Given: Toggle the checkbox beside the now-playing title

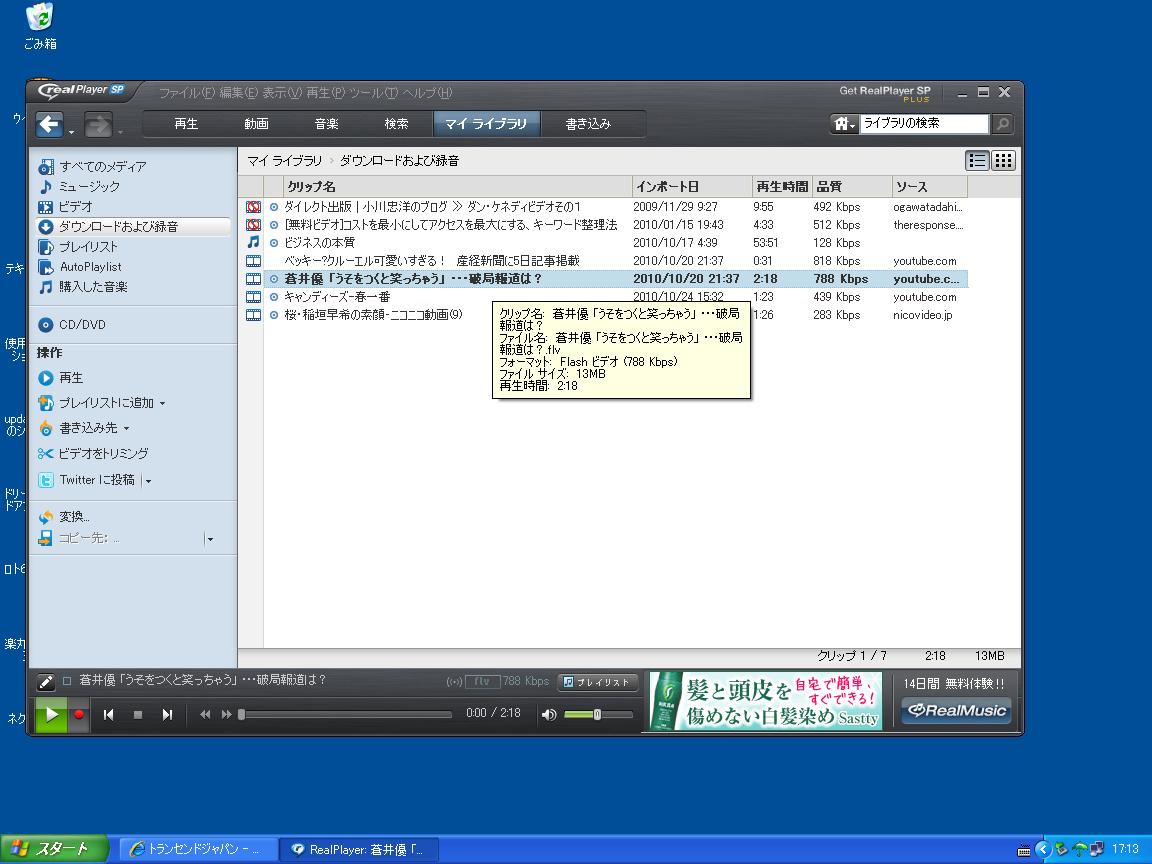Looking at the screenshot, I should point(67,681).
